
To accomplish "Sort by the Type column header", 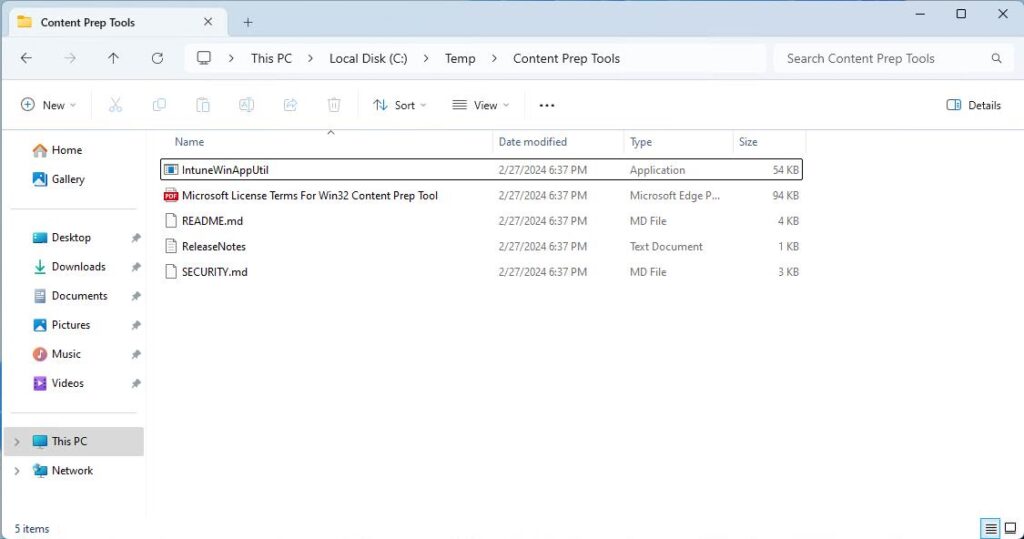I will (x=641, y=142).
